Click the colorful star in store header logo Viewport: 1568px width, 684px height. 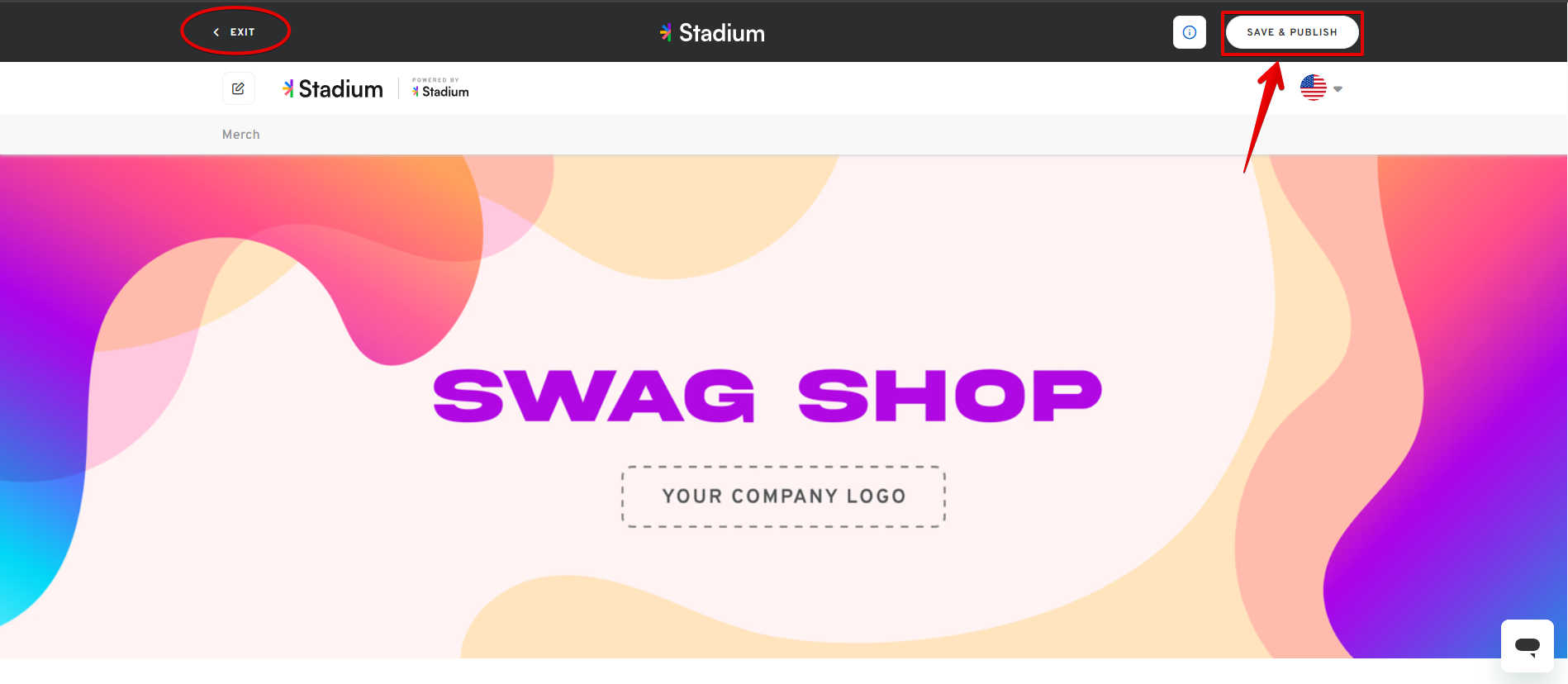288,88
